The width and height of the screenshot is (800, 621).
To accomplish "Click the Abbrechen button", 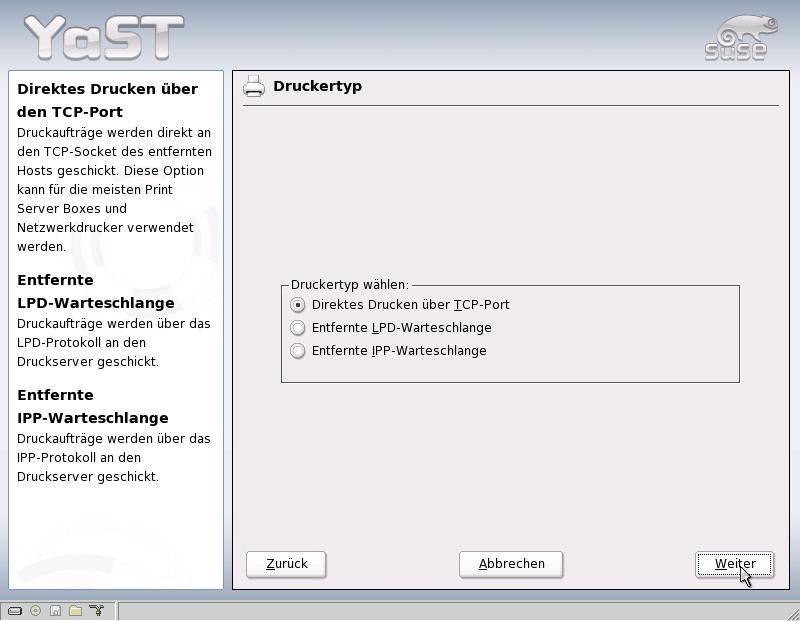I will point(511,564).
